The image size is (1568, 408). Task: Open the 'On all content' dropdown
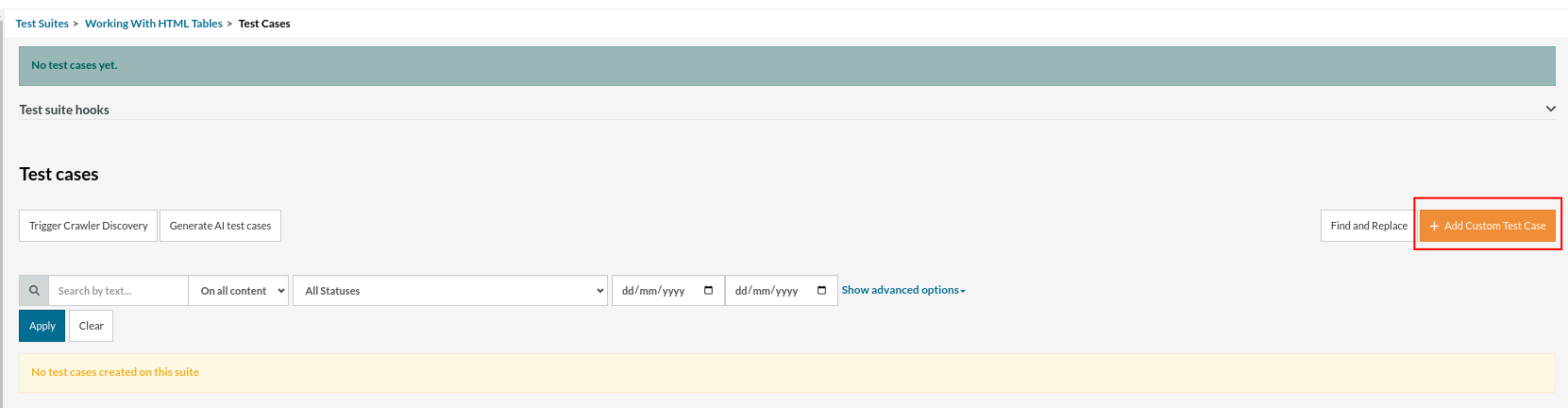pyautogui.click(x=242, y=291)
